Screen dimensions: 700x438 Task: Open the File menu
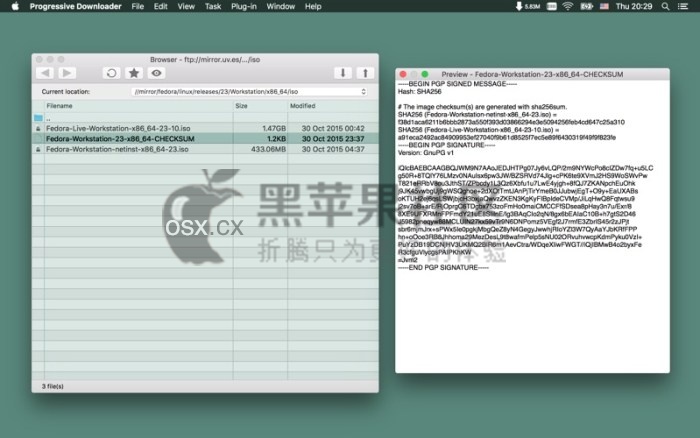coord(138,6)
